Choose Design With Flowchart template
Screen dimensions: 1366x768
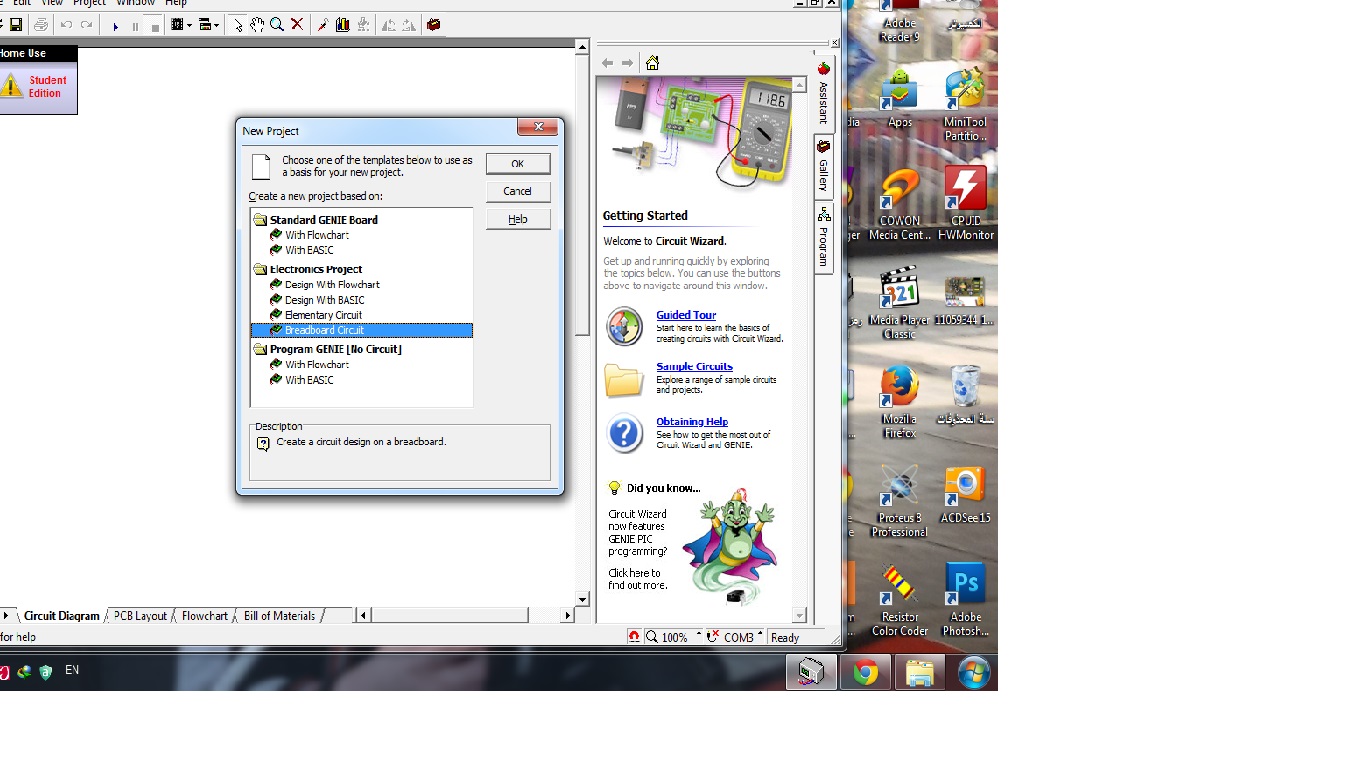click(x=326, y=284)
